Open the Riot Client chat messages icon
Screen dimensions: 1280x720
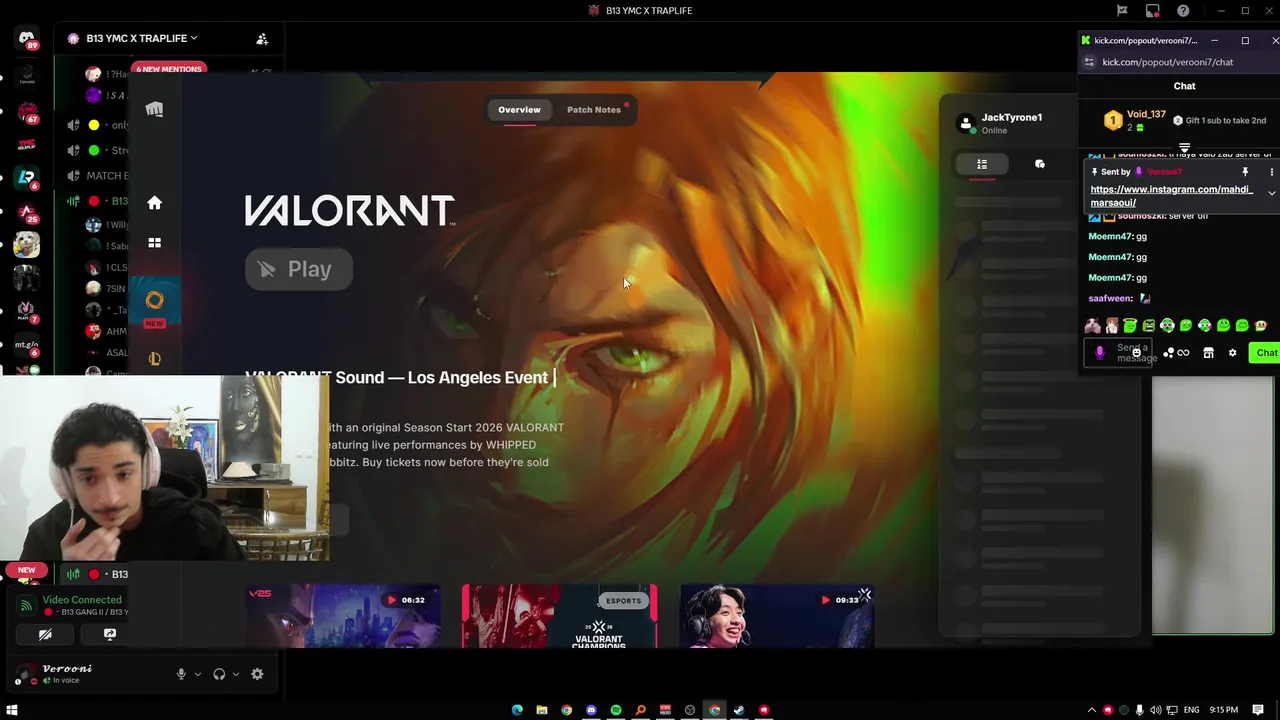point(1040,164)
